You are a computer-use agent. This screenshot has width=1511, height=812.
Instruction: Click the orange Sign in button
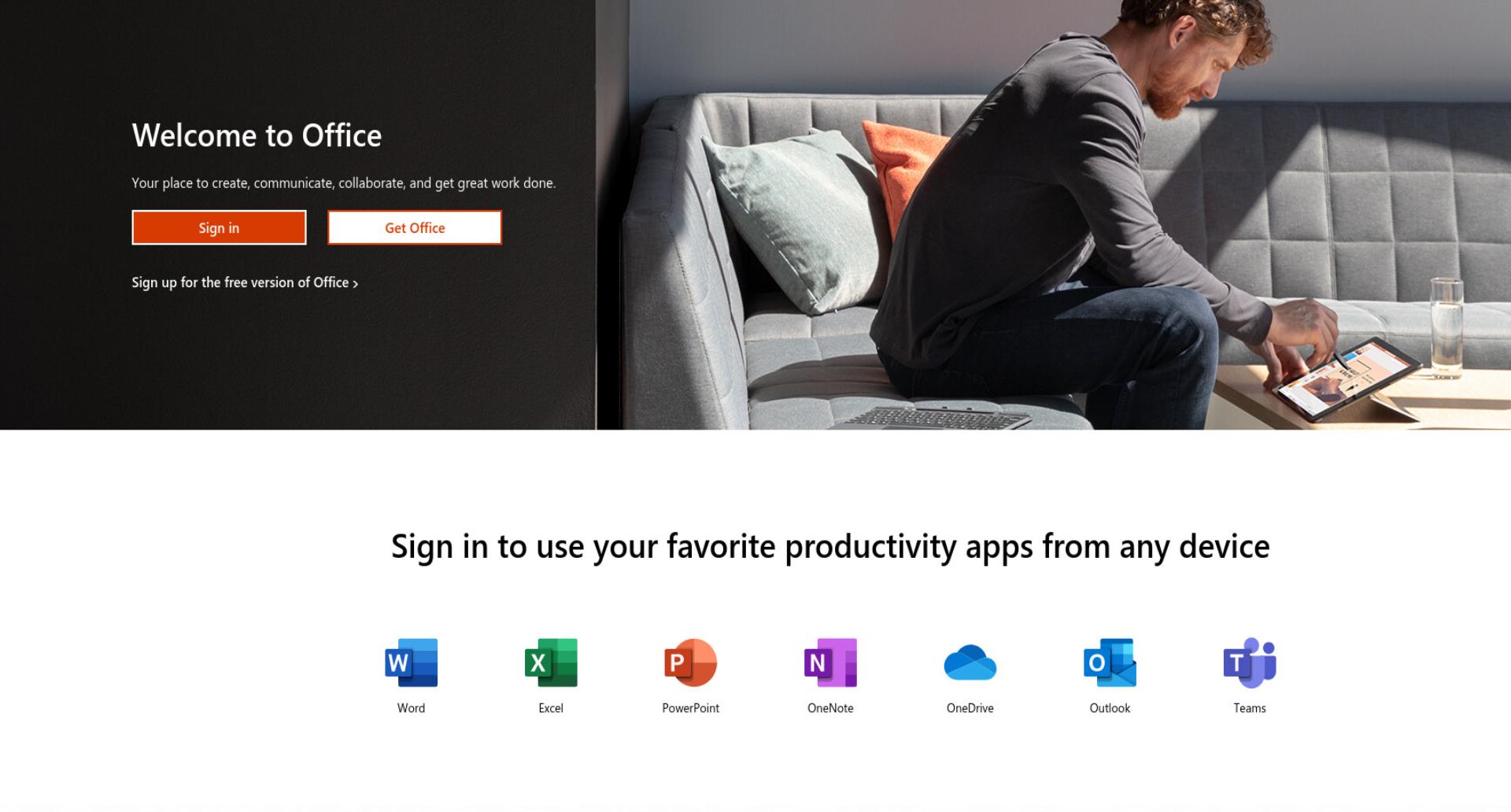219,227
